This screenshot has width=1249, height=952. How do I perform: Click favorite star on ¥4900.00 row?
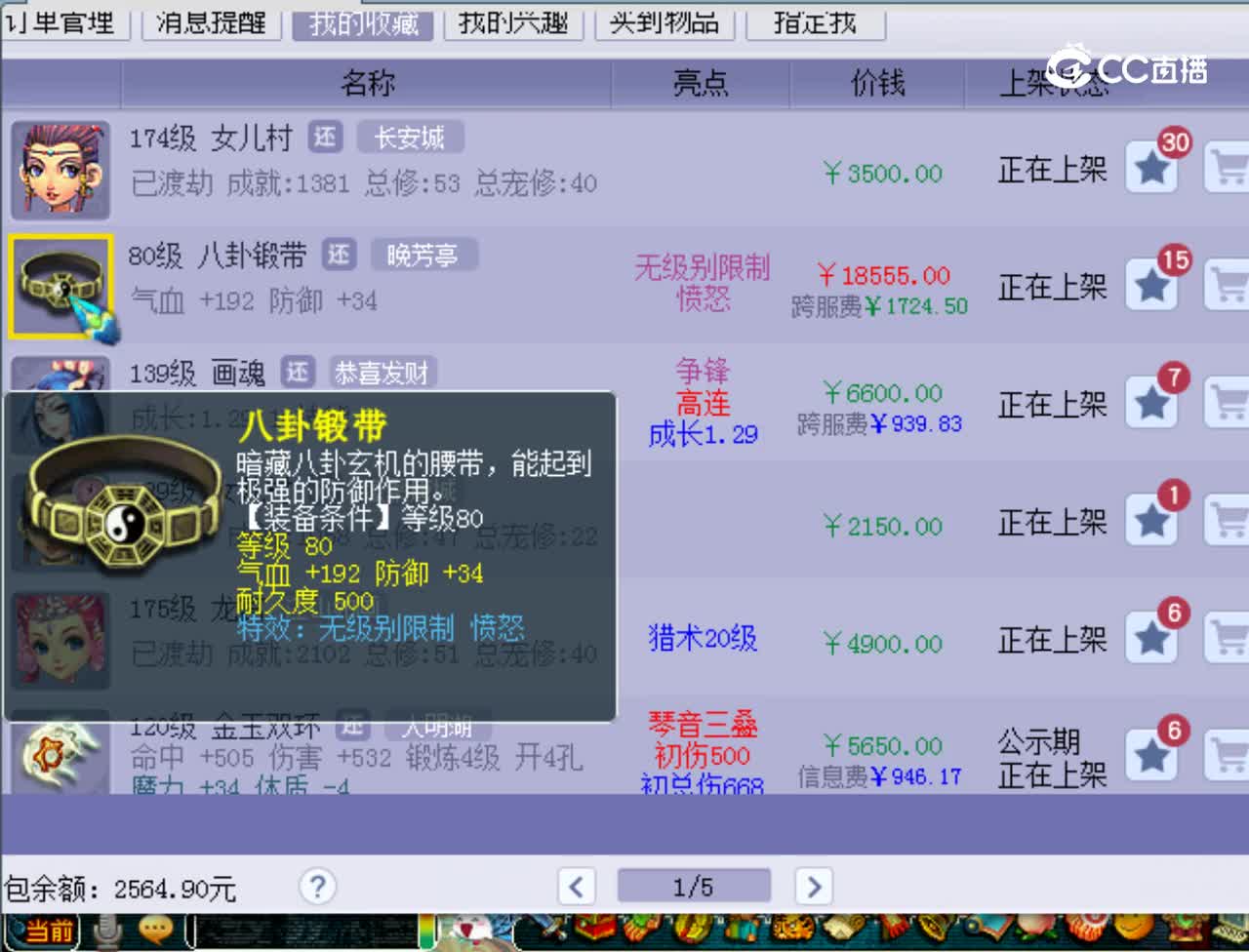click(1151, 639)
